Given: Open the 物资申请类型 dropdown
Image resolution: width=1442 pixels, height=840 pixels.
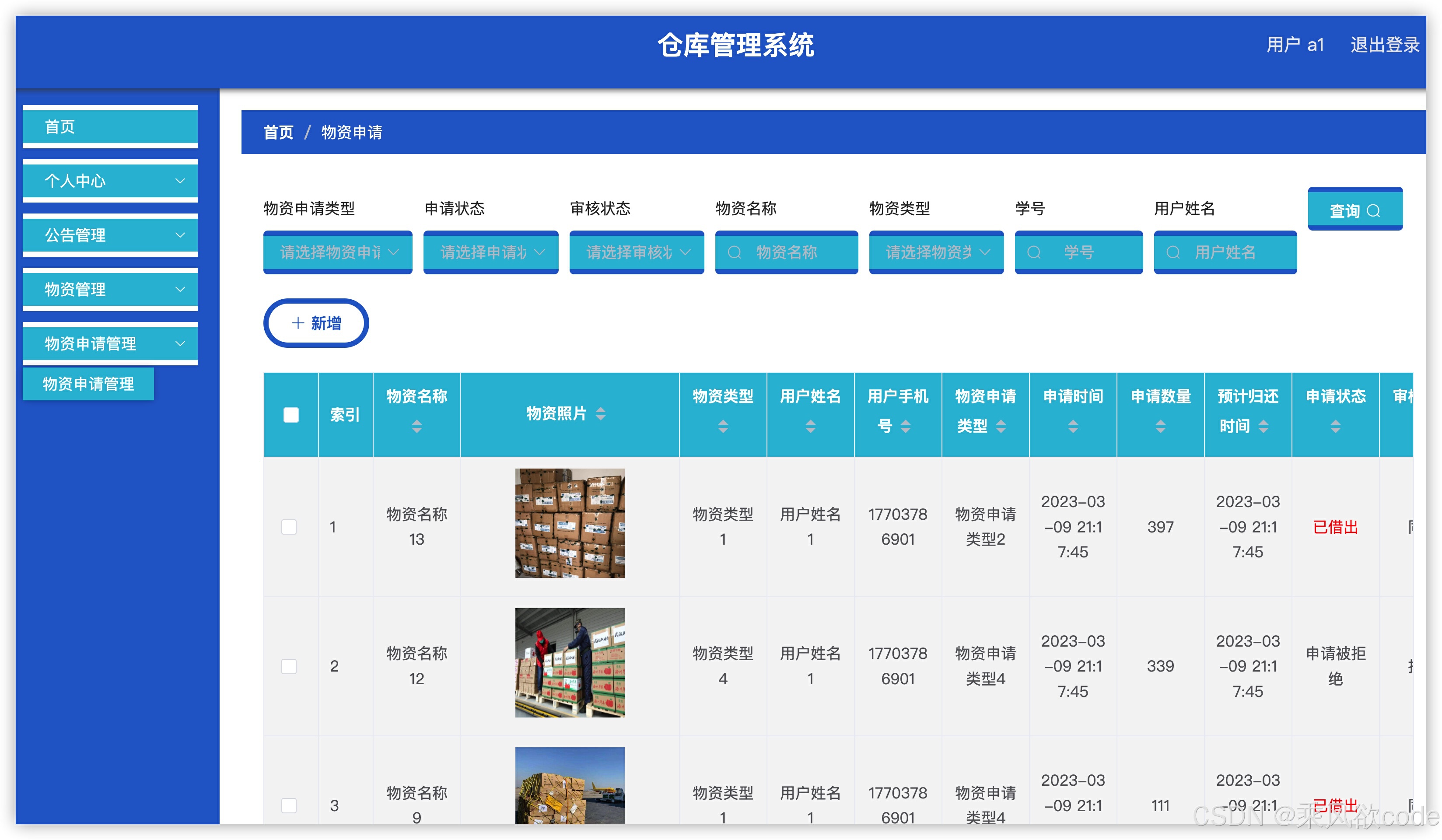Looking at the screenshot, I should pyautogui.click(x=337, y=252).
